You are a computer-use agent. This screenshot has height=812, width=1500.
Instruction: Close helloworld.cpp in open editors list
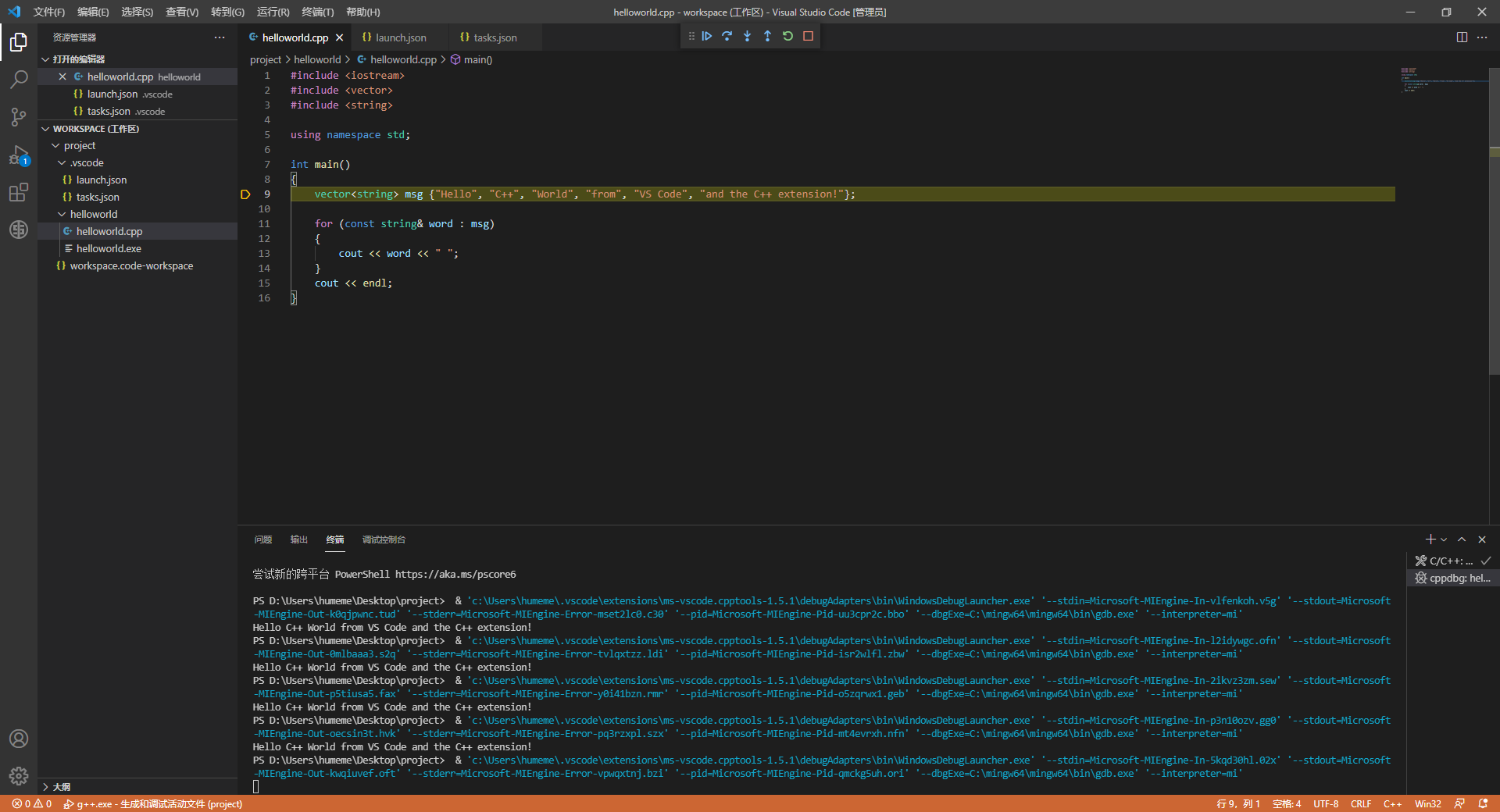pyautogui.click(x=62, y=77)
